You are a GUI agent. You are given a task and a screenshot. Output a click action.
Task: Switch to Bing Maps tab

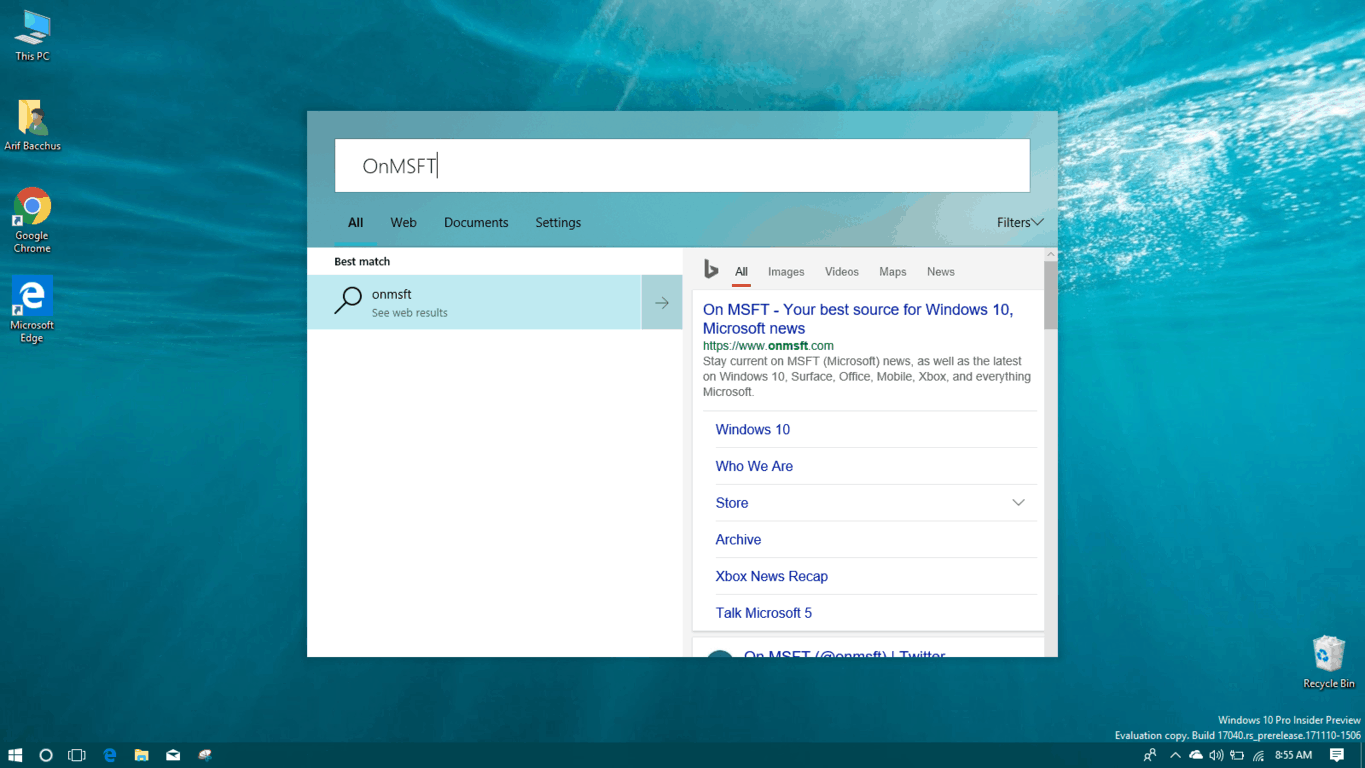893,272
